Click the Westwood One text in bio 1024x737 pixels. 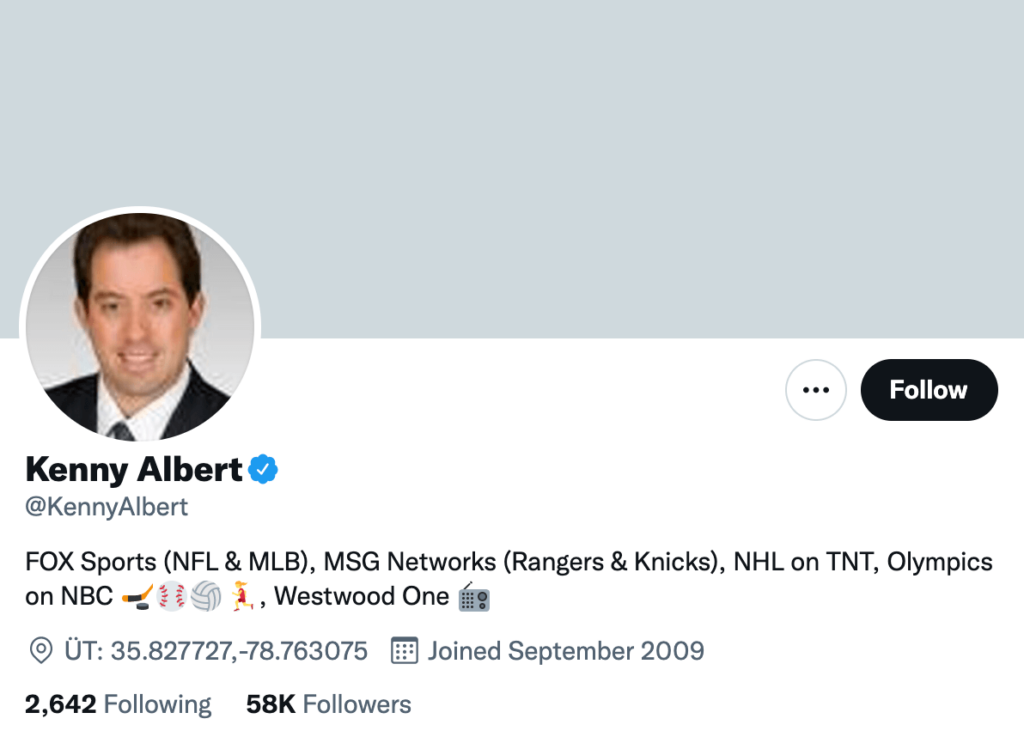(x=361, y=597)
